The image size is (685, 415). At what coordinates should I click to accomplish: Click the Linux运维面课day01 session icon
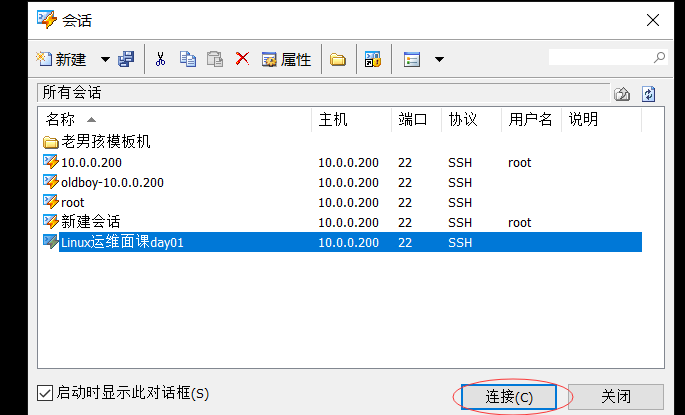[x=51, y=242]
